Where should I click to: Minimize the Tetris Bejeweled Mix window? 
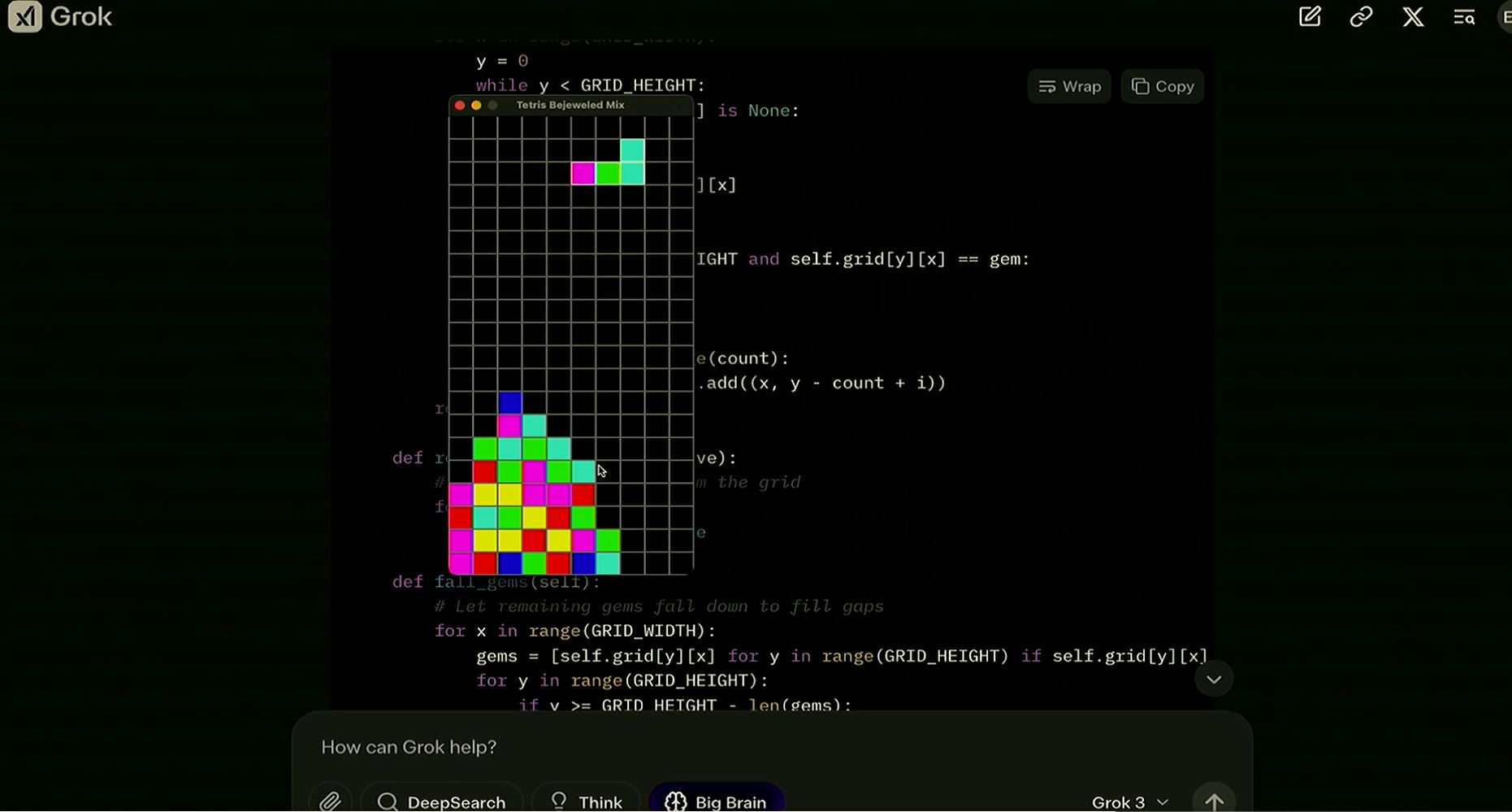pos(476,106)
